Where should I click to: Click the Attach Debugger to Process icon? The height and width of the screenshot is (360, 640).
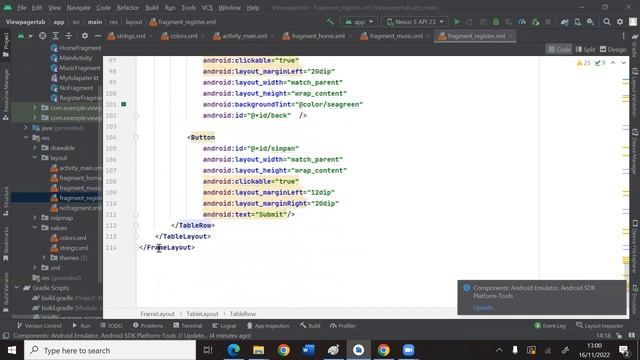coord(536,22)
